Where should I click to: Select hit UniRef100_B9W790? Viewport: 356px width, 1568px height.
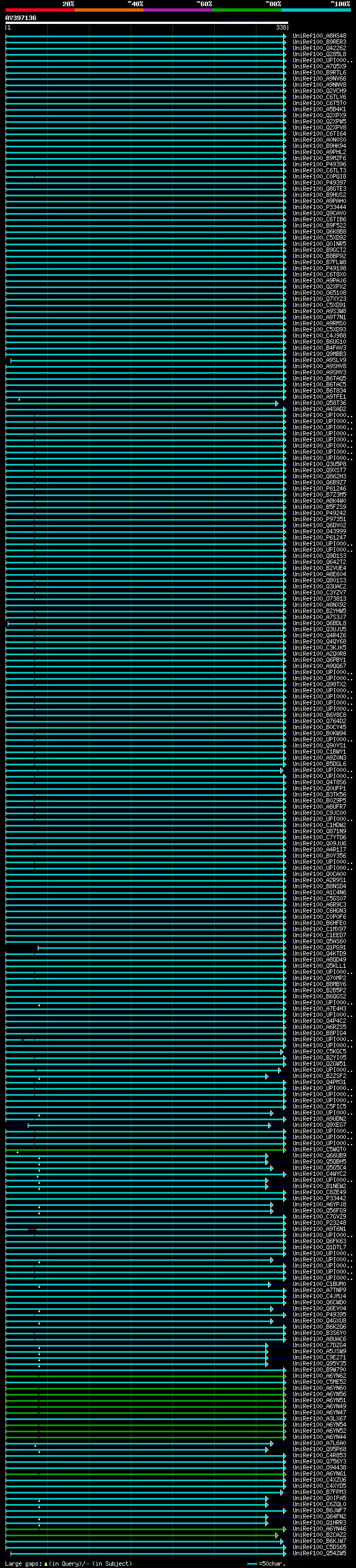click(x=319, y=1369)
